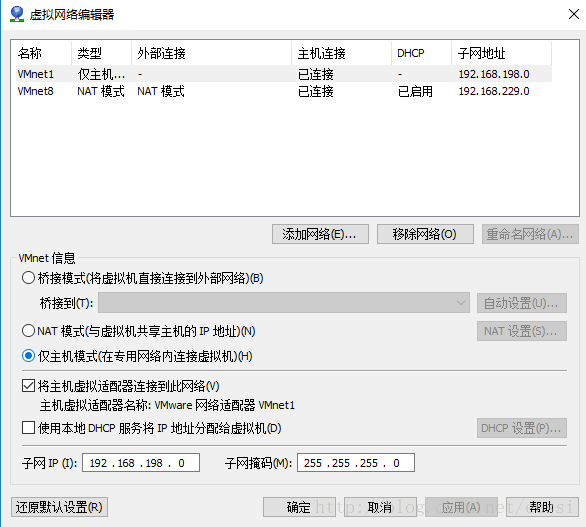Click the 子网 IP input field
The image size is (586, 527).
(141, 463)
